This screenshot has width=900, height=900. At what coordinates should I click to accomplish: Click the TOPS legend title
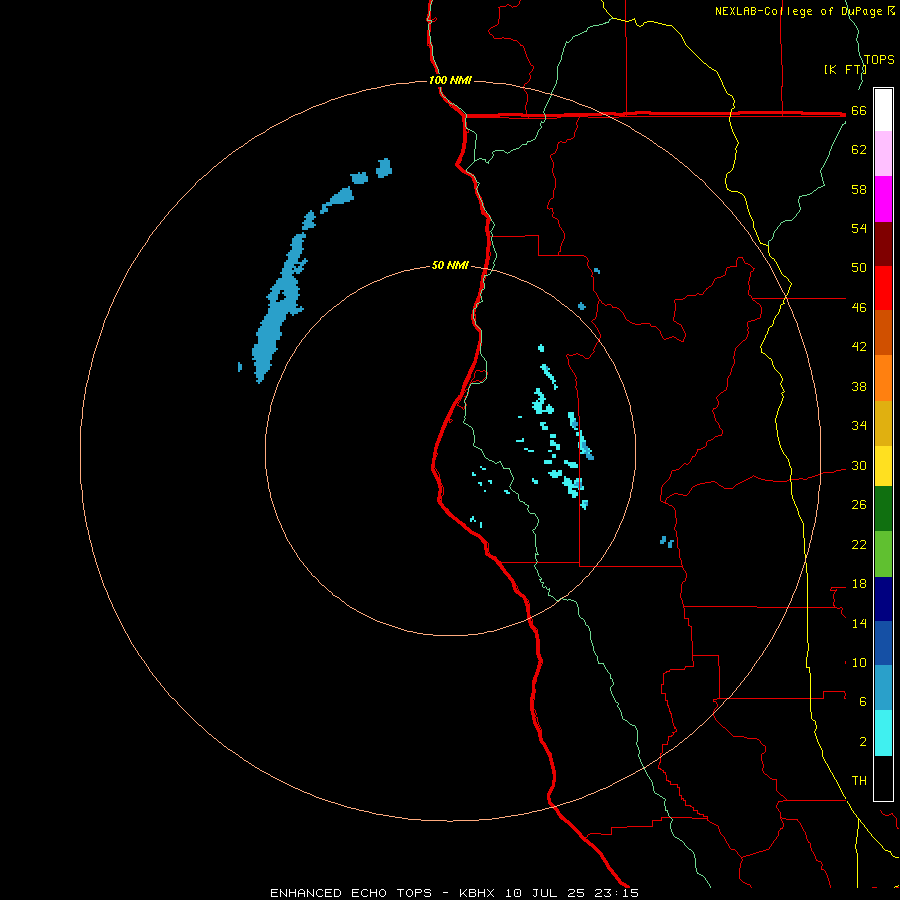(x=879, y=60)
